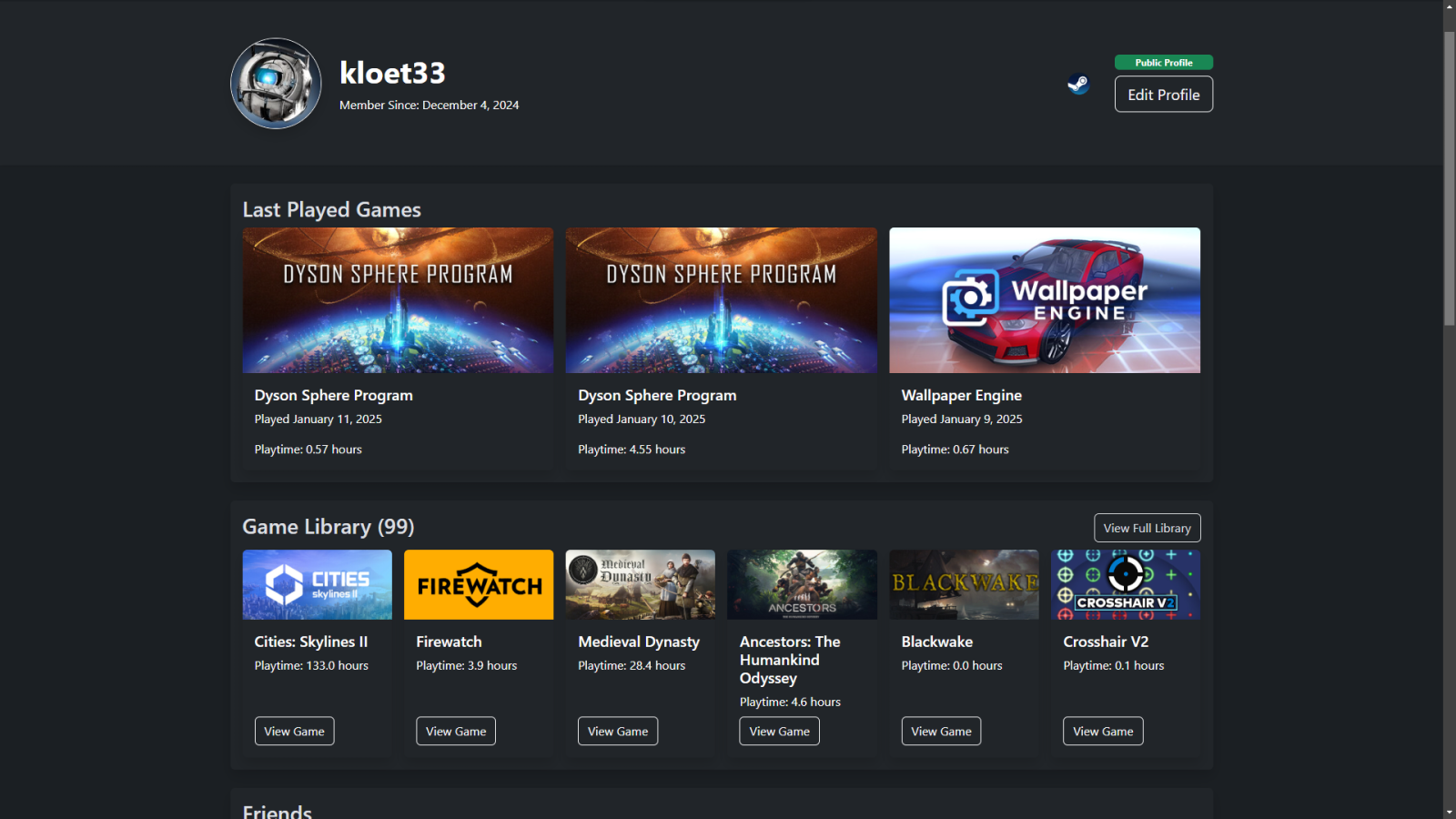The image size is (1456, 819).
Task: Open the Wallpaper Engine cover art
Action: [1044, 300]
